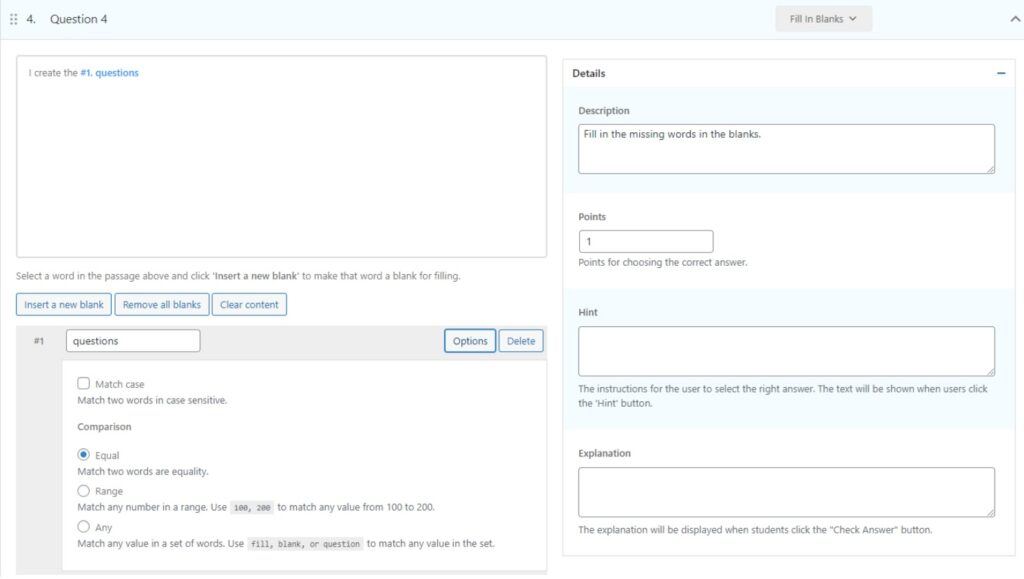Click inside the Hint text box
The height and width of the screenshot is (579, 1024).
pos(786,351)
